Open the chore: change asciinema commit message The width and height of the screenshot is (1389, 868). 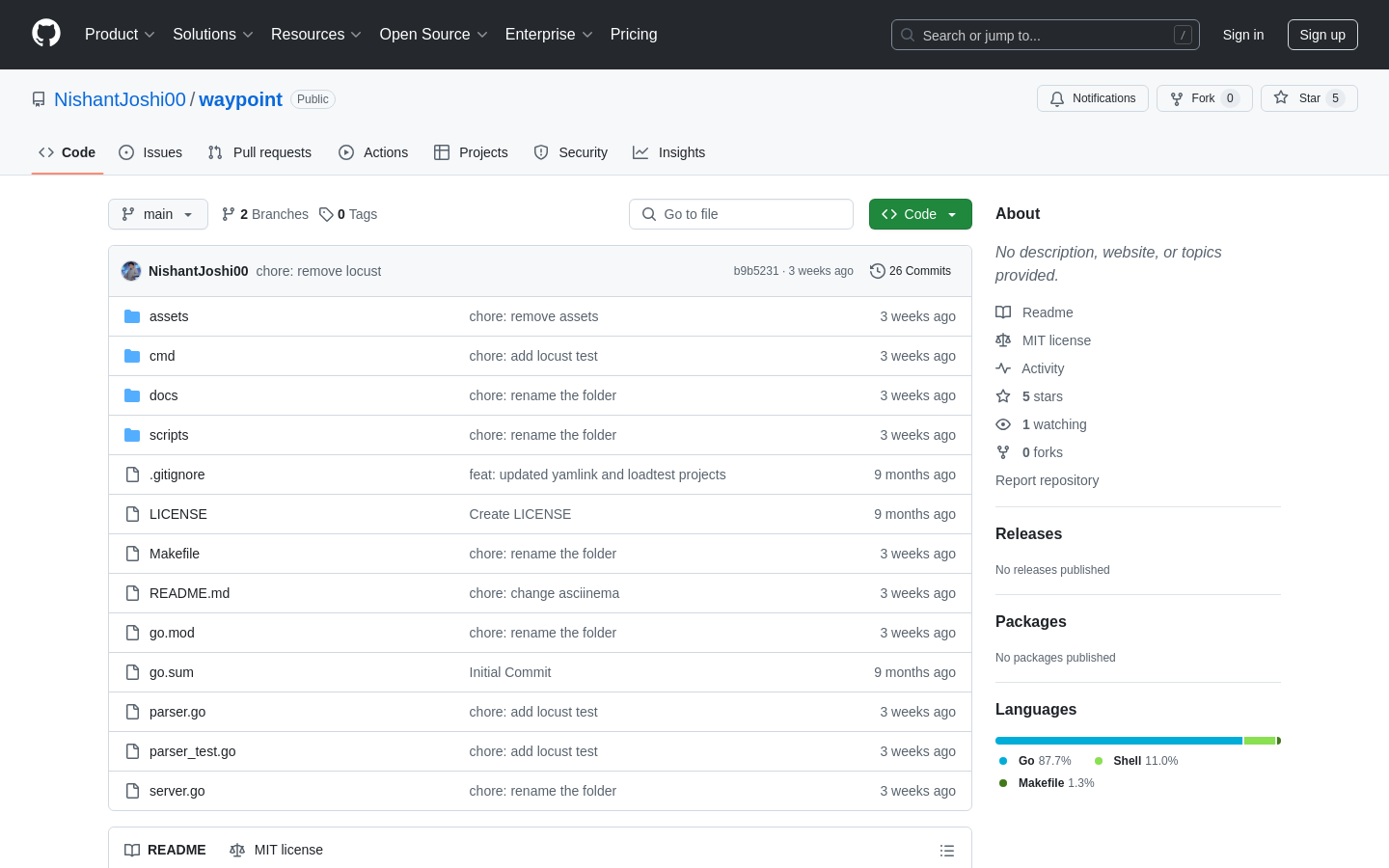(544, 593)
